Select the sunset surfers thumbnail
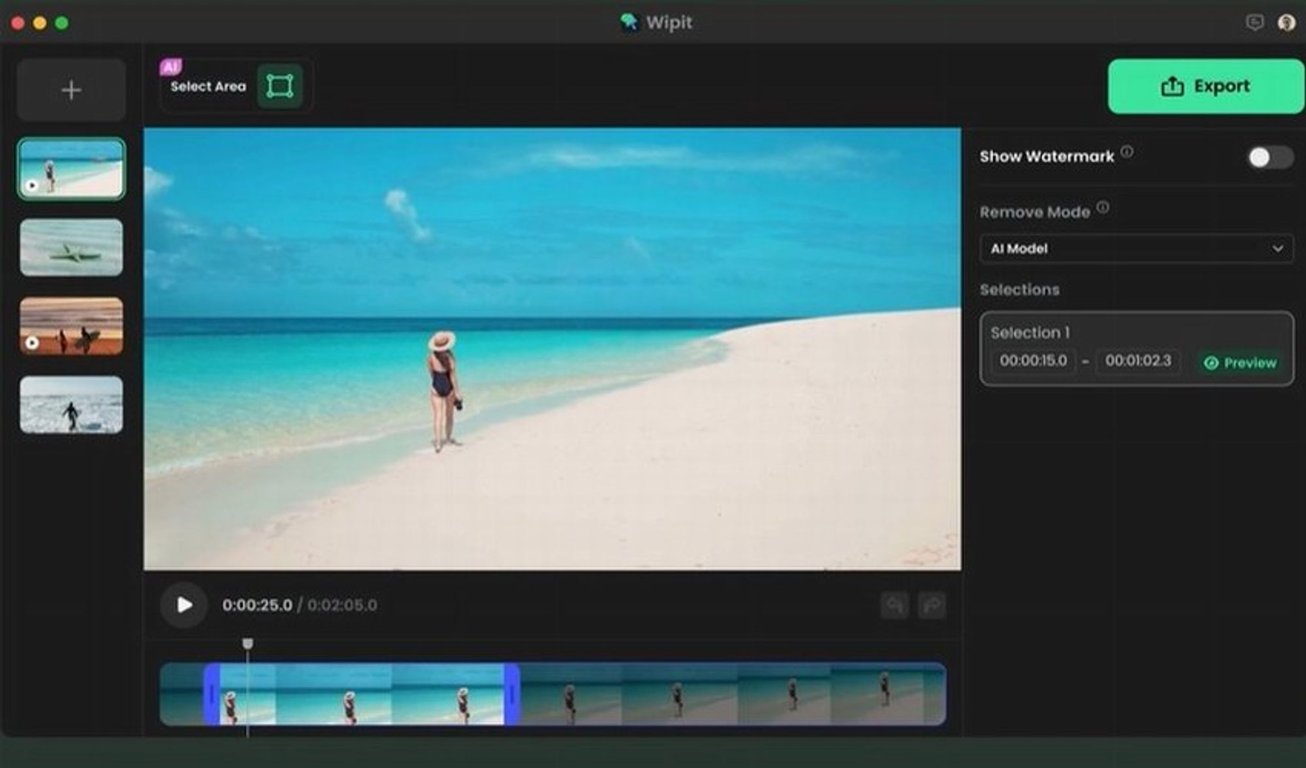Screen dimensions: 1306x768 (x=71, y=326)
